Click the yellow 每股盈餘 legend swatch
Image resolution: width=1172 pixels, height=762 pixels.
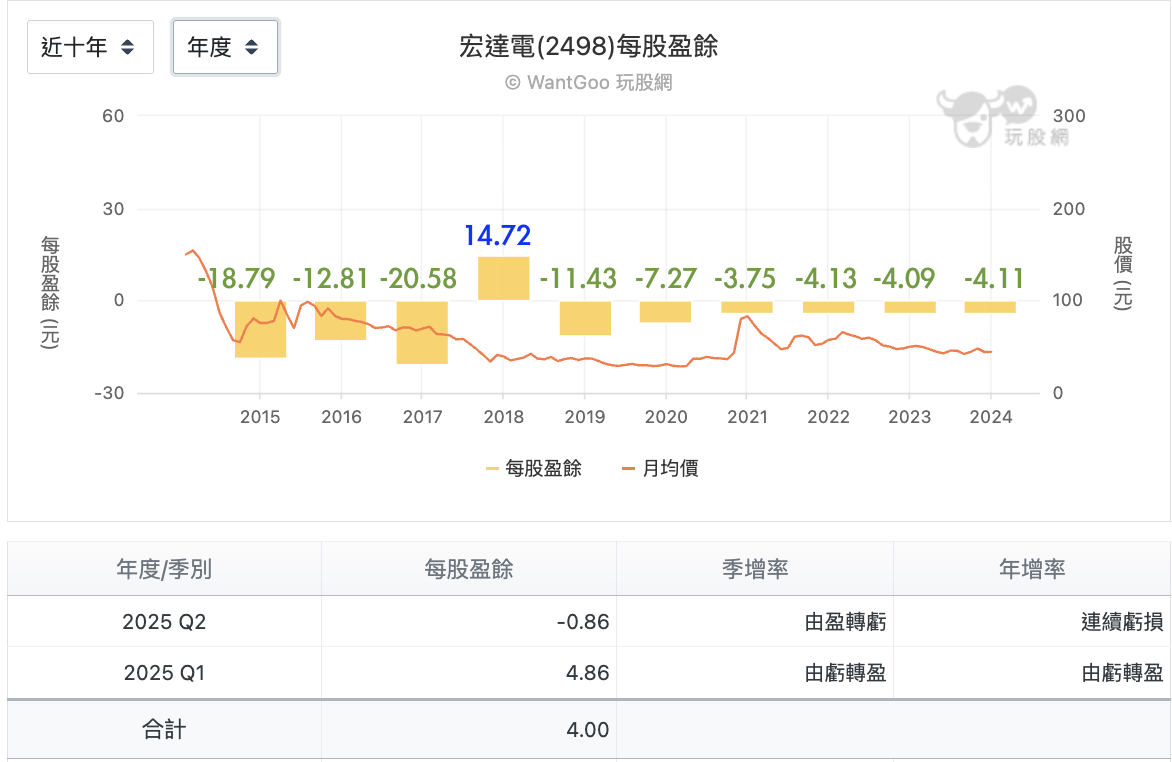coord(492,468)
